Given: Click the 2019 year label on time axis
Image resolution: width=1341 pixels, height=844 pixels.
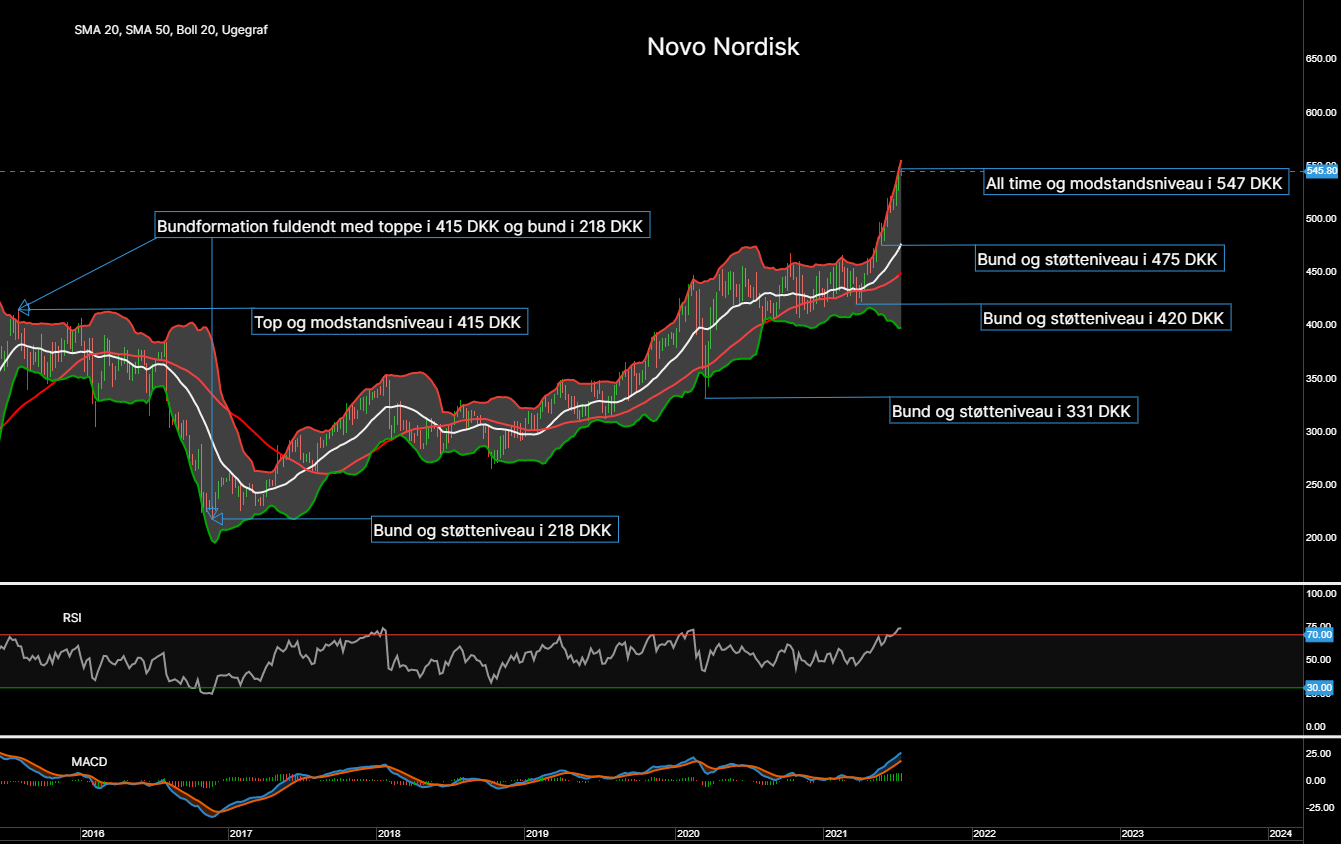Looking at the screenshot, I should tap(537, 833).
